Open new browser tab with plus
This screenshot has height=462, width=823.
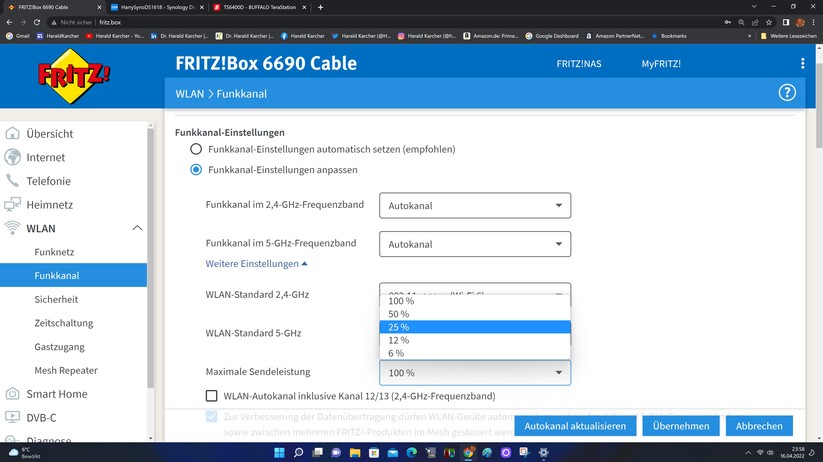pyautogui.click(x=320, y=7)
